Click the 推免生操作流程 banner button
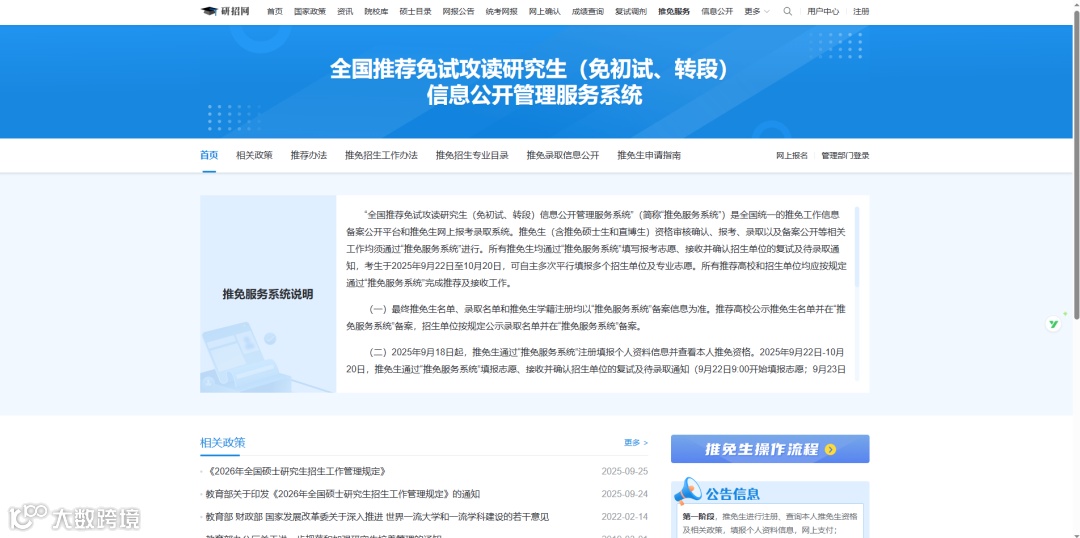This screenshot has height=538, width=1080. click(x=770, y=449)
